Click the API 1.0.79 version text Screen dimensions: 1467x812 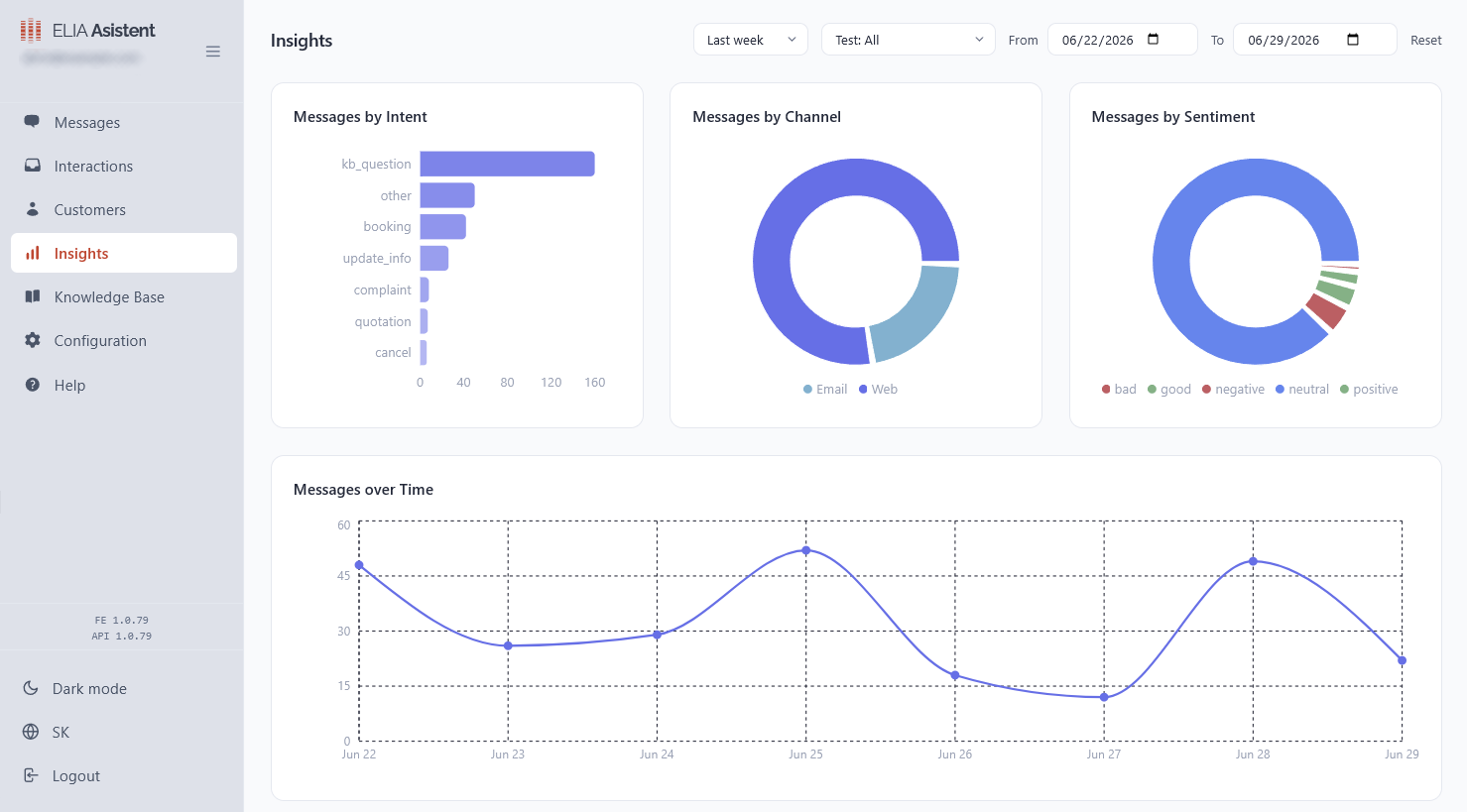tap(122, 636)
